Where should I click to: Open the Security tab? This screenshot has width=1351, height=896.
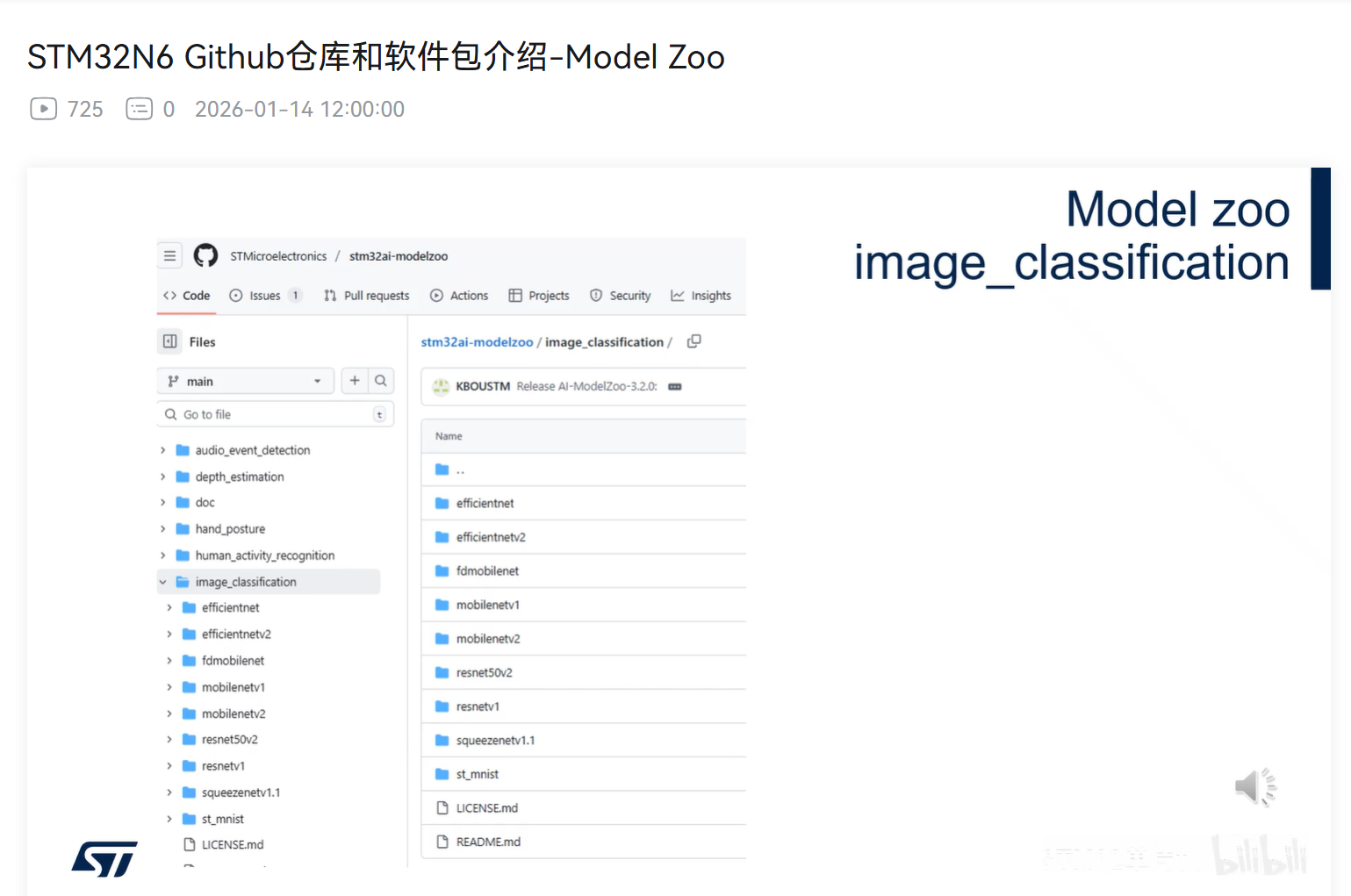coord(621,296)
